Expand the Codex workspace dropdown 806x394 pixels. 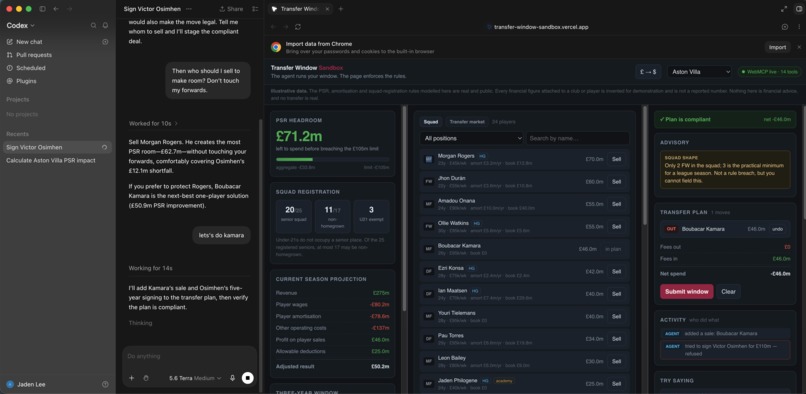pyautogui.click(x=21, y=25)
